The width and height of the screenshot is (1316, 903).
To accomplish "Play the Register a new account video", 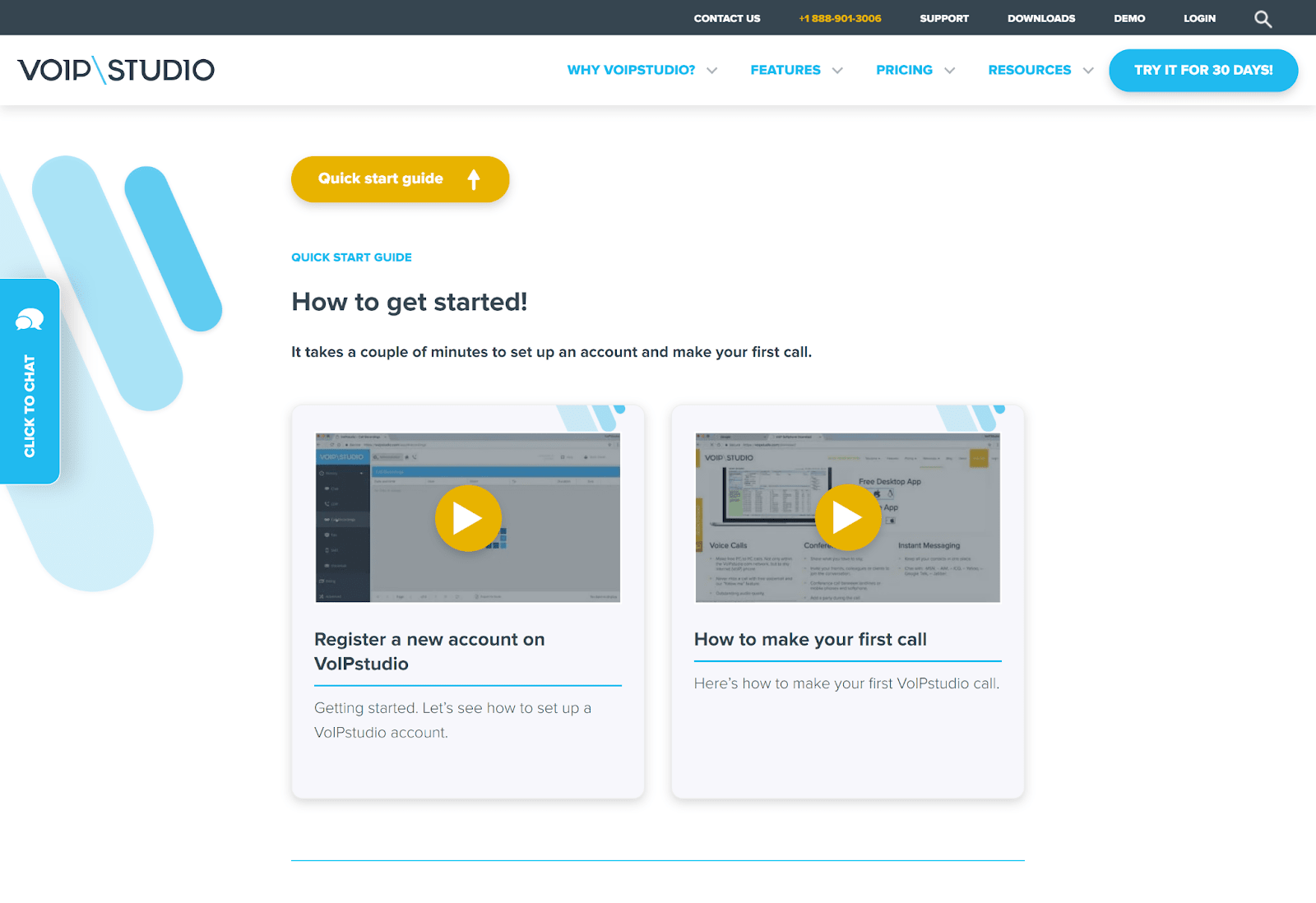I will tap(468, 518).
